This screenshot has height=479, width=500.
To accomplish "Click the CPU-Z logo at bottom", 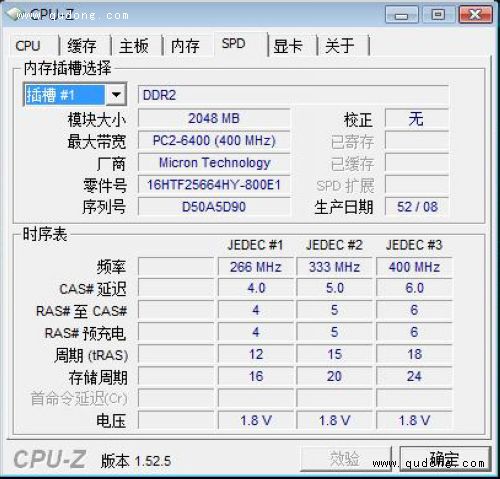I will (50, 459).
